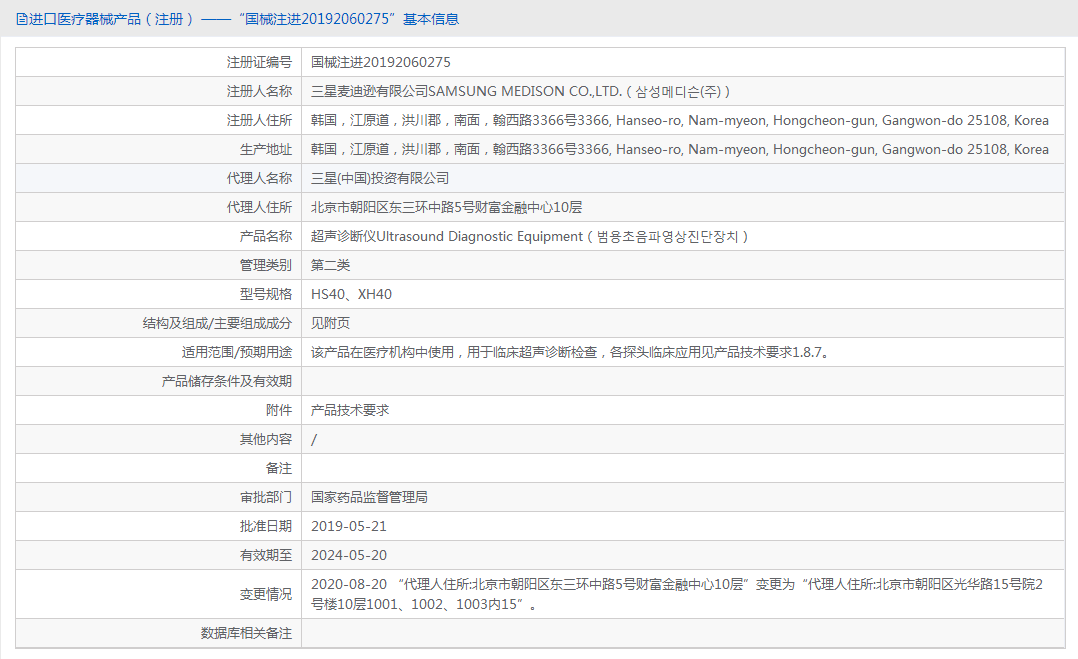Click the label 数据库相关备注

(x=246, y=634)
